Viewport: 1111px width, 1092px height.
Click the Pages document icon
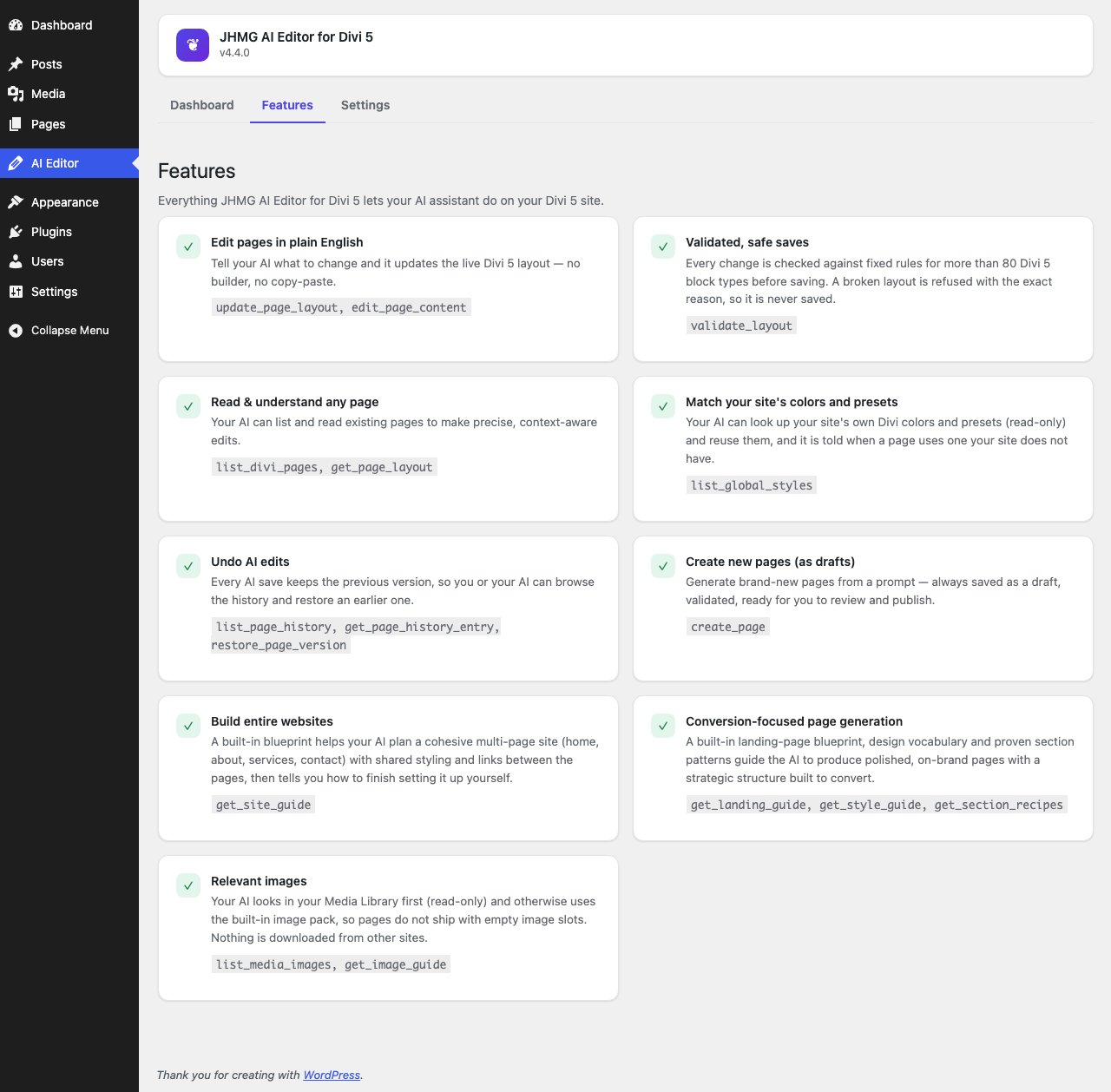tap(16, 124)
